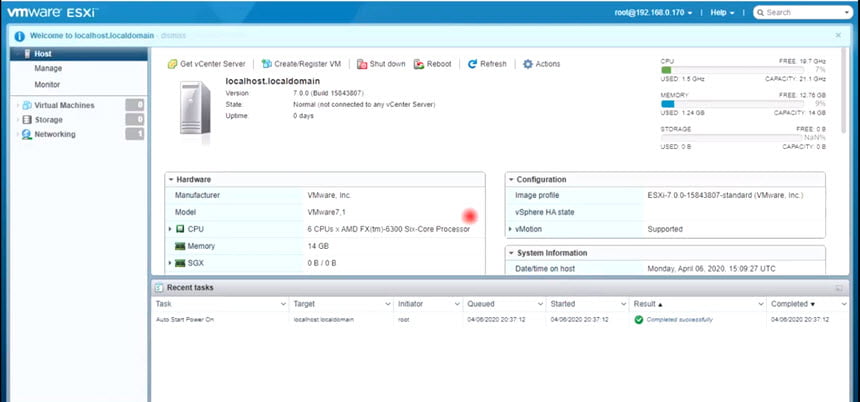The image size is (860, 402).
Task: Open the Completed column dropdown arrow
Action: [x=844, y=304]
